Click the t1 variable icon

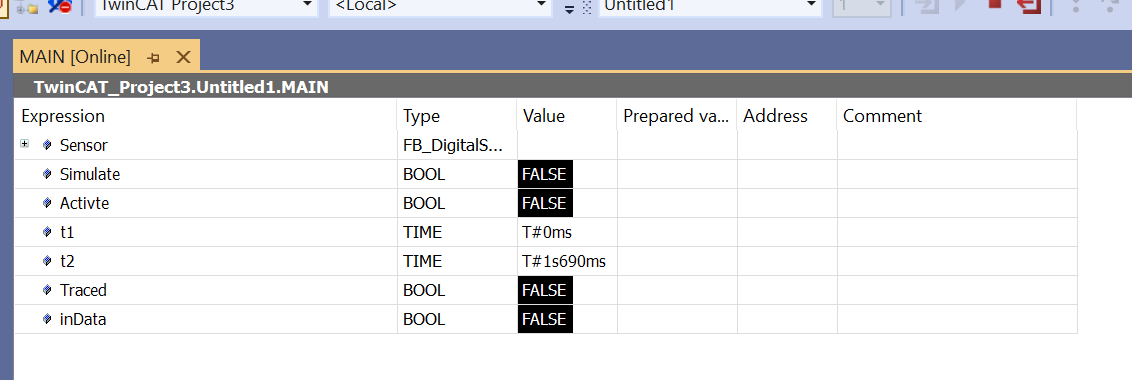click(x=48, y=232)
